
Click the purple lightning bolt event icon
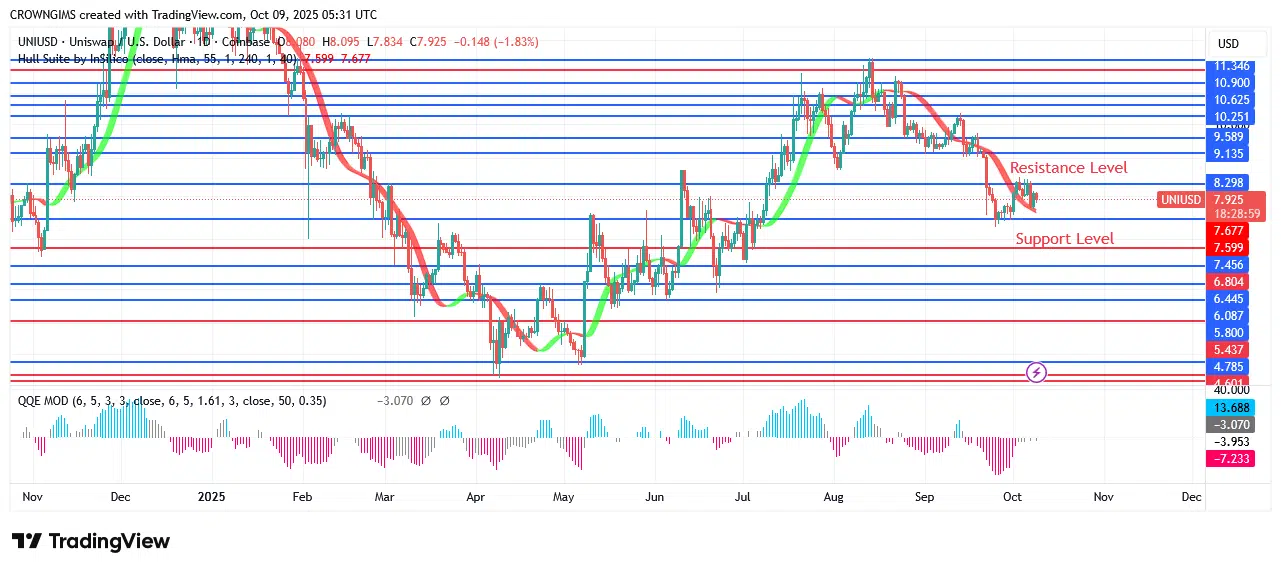(1037, 373)
